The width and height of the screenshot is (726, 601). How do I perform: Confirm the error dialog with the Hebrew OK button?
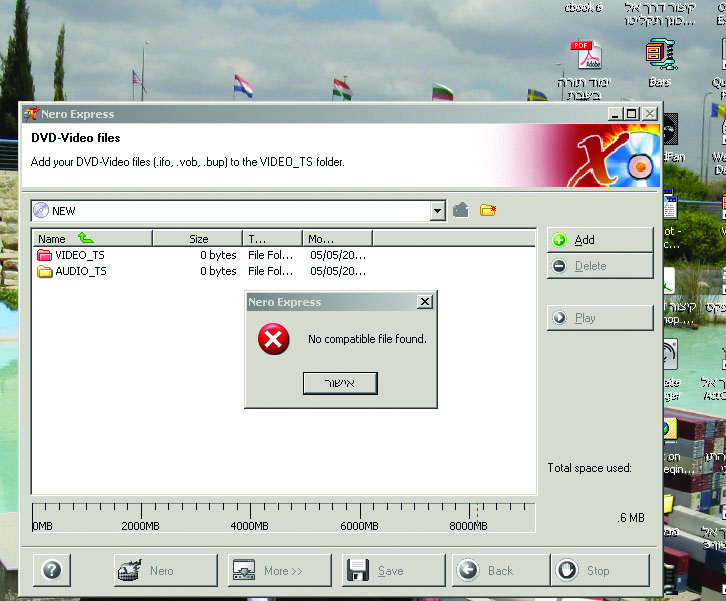click(340, 383)
